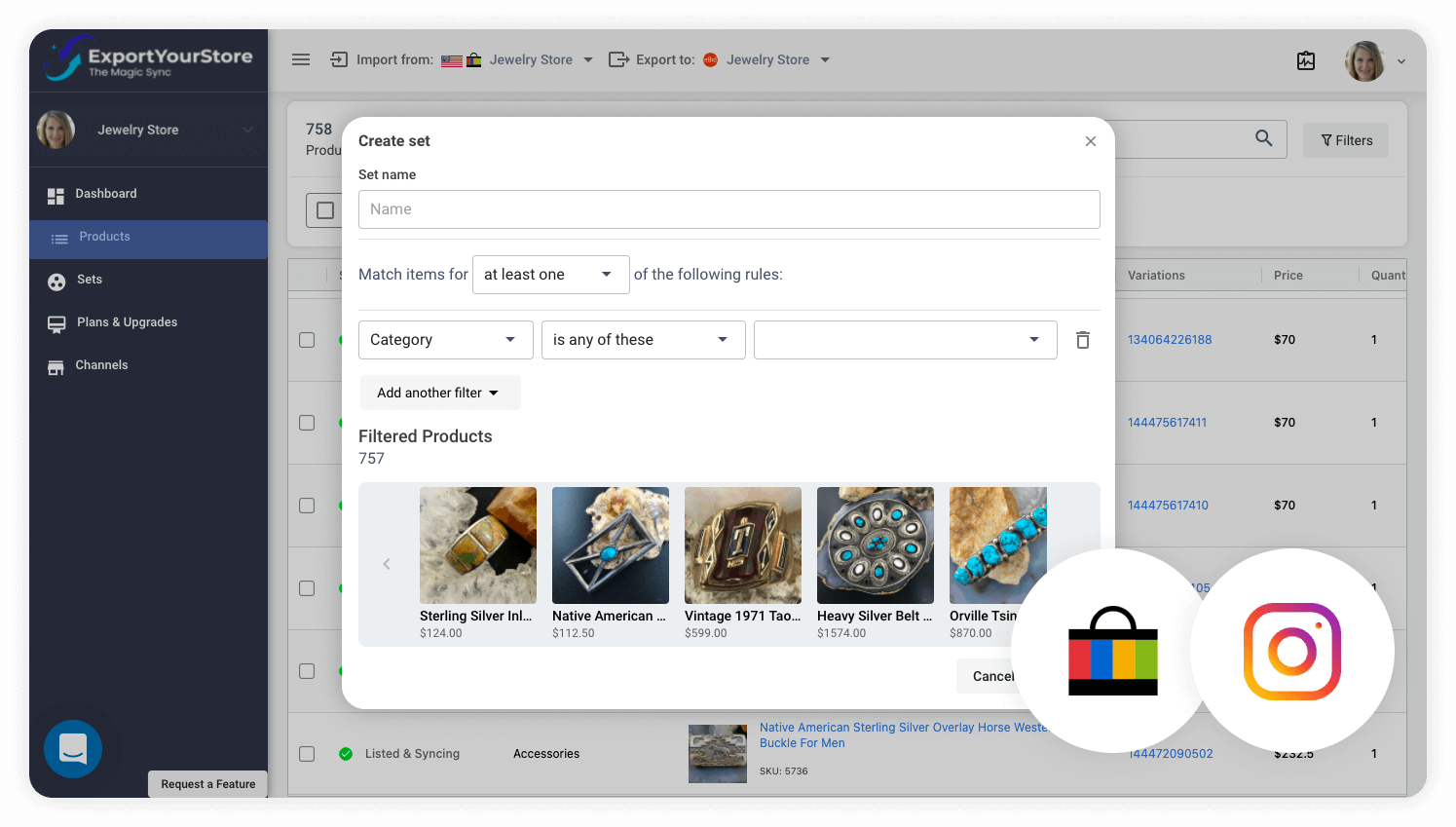This screenshot has height=827, width=1456.
Task: Click the search magnifier icon
Action: tap(1263, 138)
